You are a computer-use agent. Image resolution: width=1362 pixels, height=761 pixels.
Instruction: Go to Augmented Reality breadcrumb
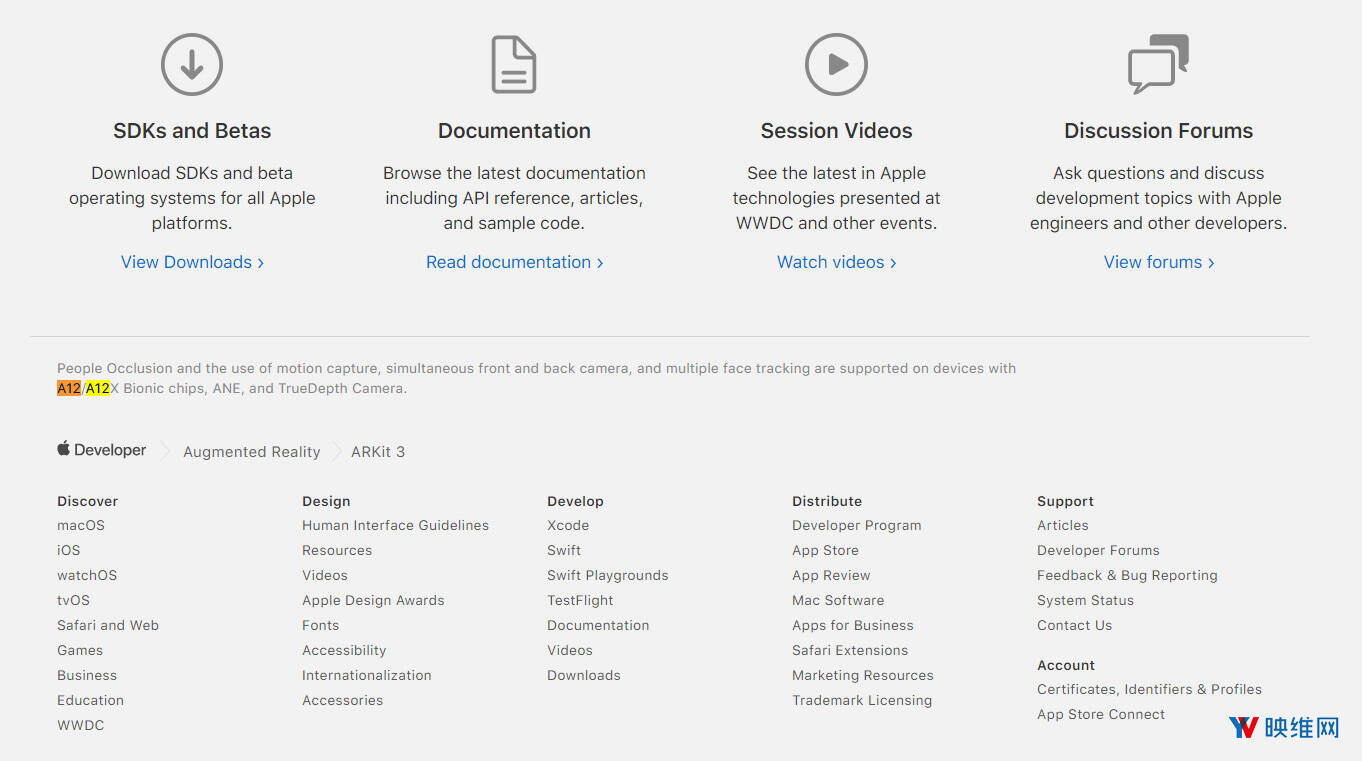coord(252,452)
